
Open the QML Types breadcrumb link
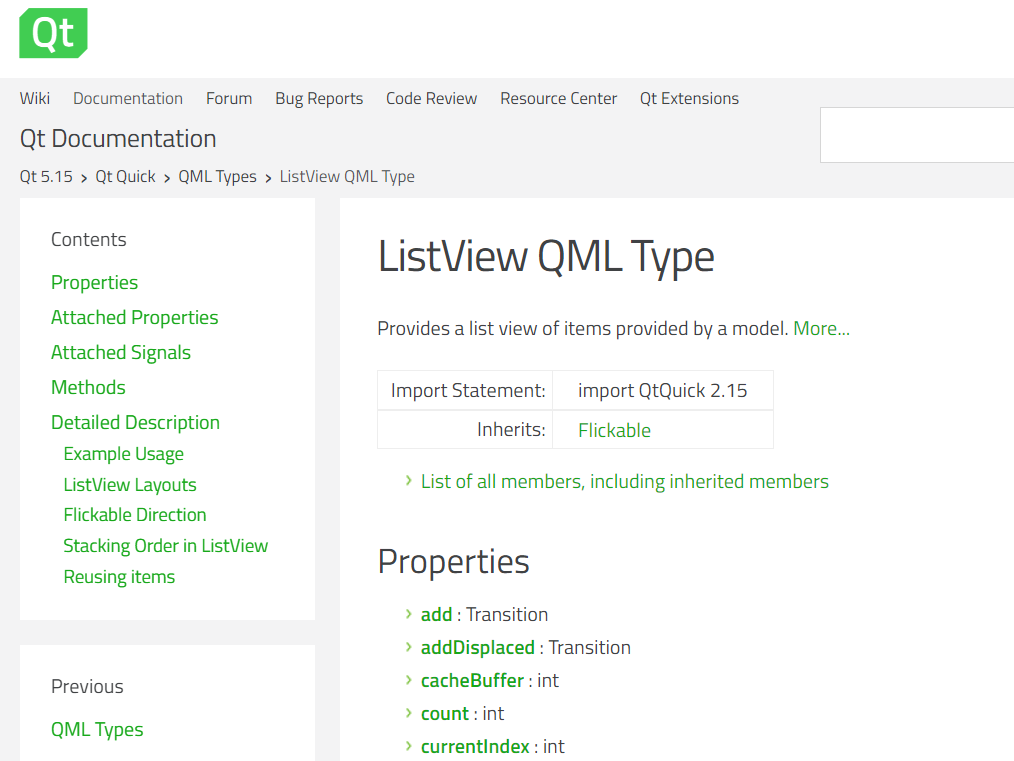click(x=217, y=177)
